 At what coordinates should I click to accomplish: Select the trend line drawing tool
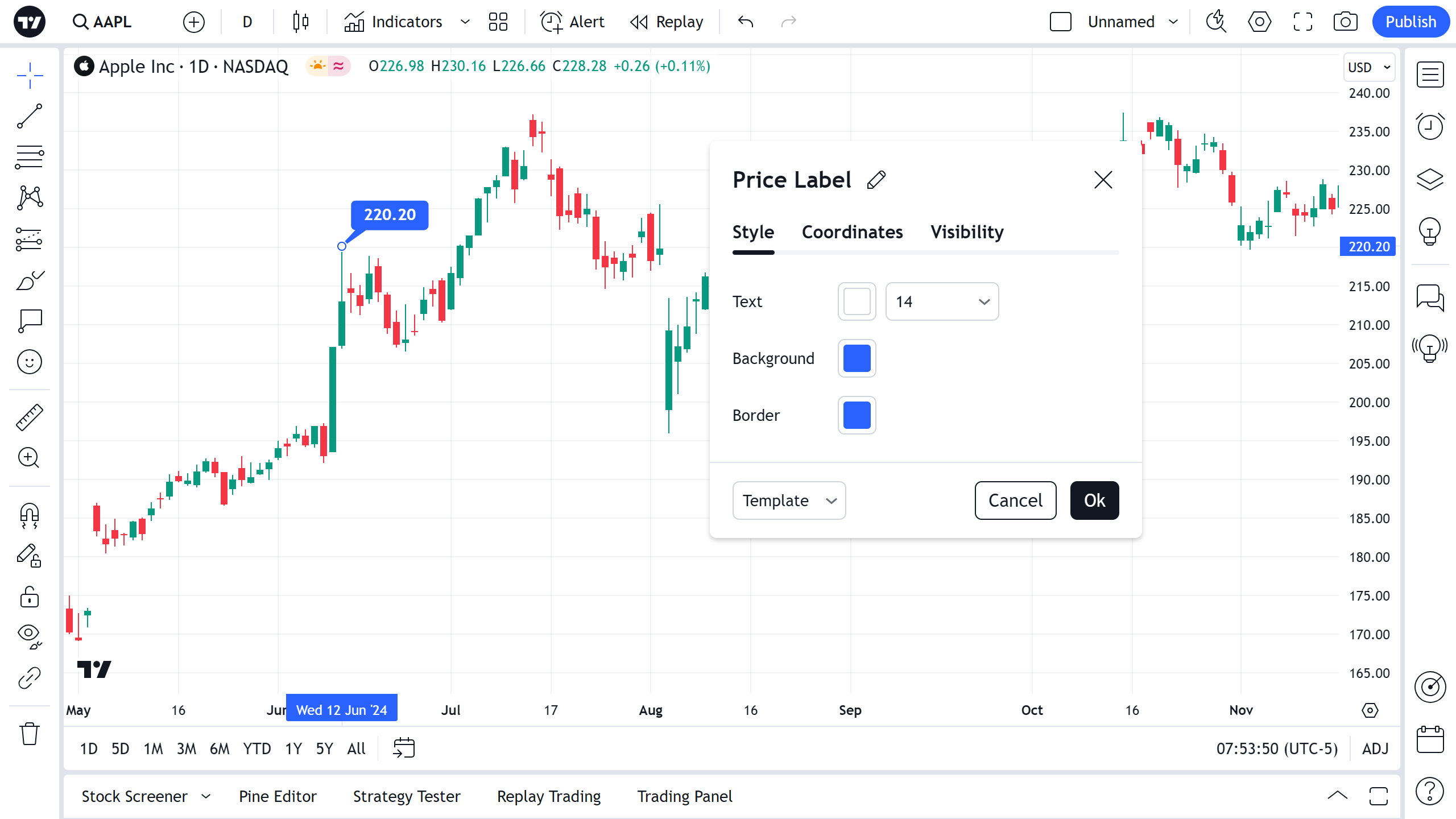click(x=30, y=116)
